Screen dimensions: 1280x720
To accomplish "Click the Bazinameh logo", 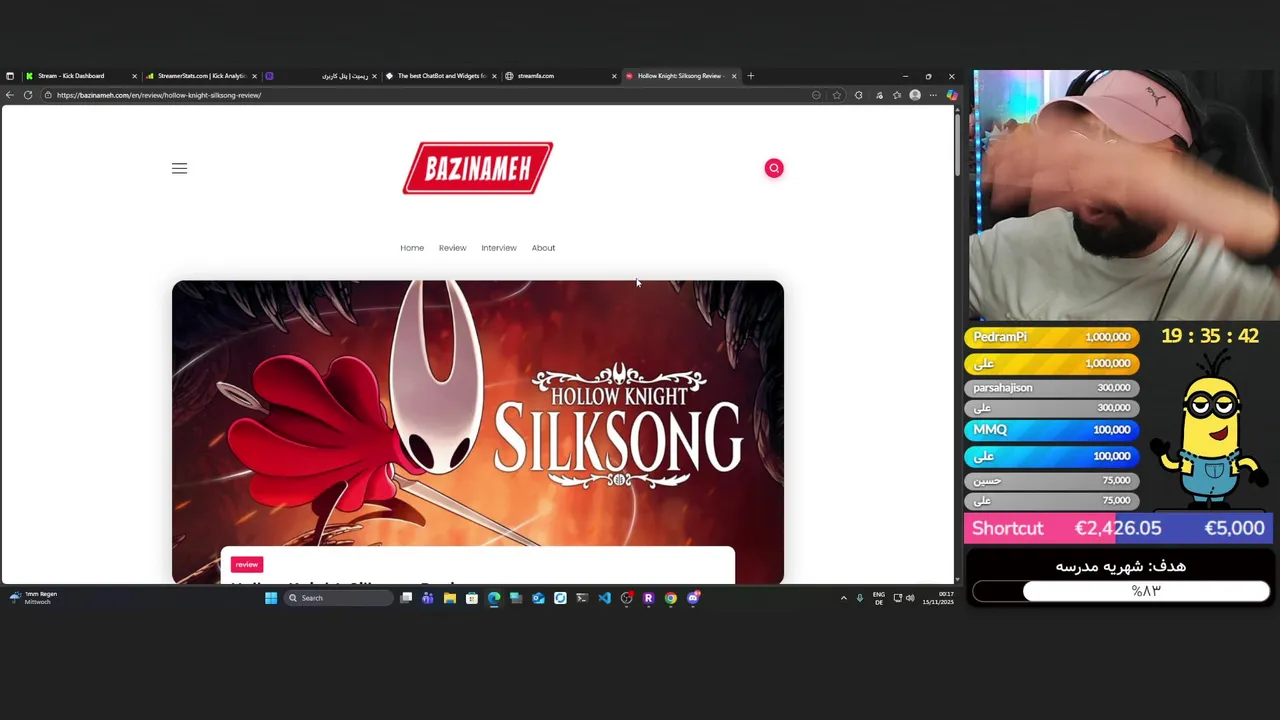I will click(x=477, y=168).
